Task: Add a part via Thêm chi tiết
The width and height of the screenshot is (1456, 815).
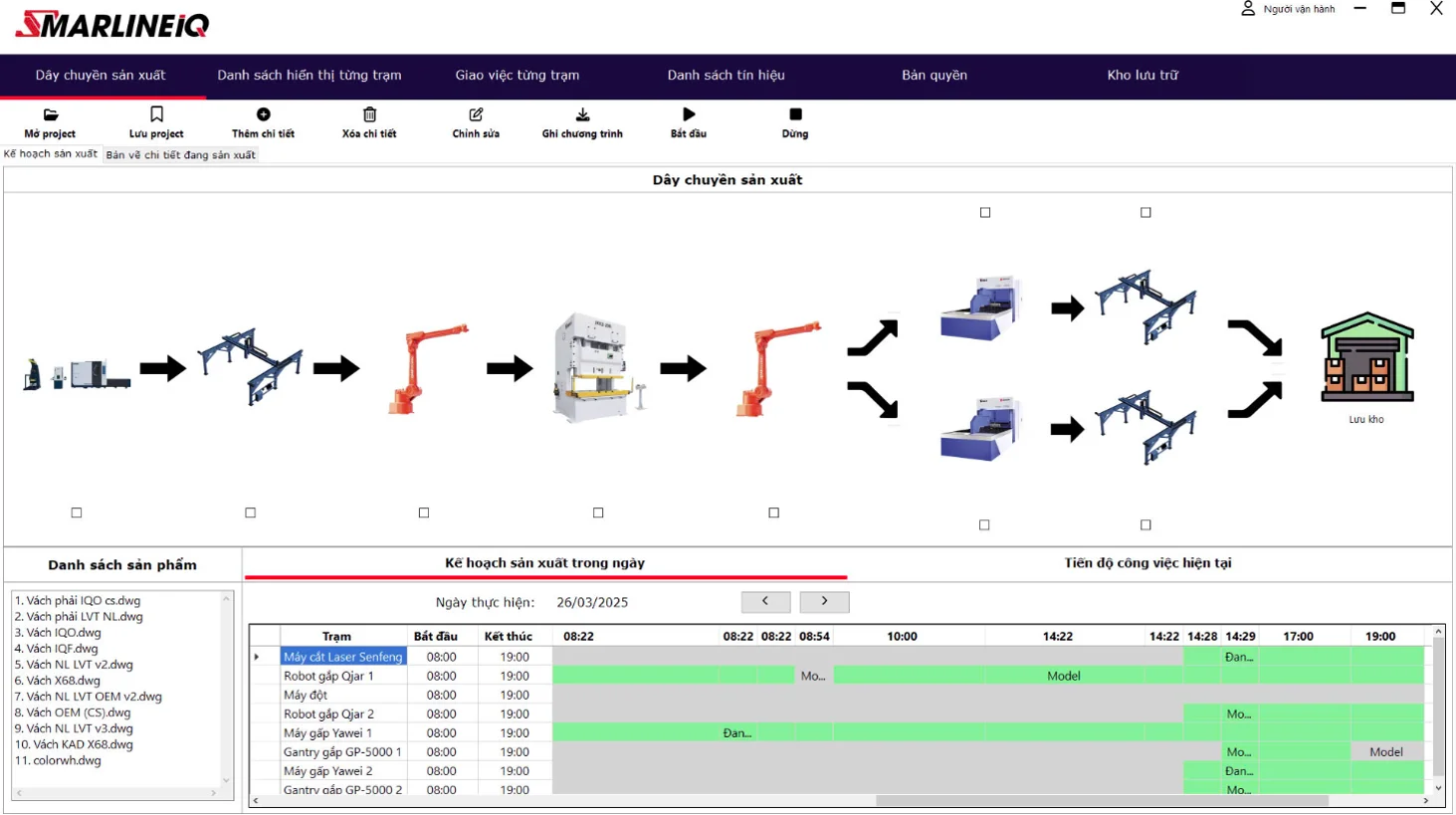Action: (x=263, y=114)
